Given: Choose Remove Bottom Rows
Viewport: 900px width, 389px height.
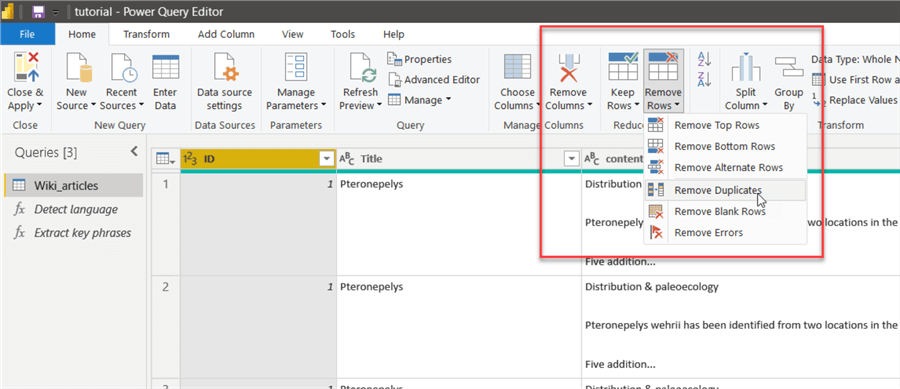Looking at the screenshot, I should click(x=726, y=146).
